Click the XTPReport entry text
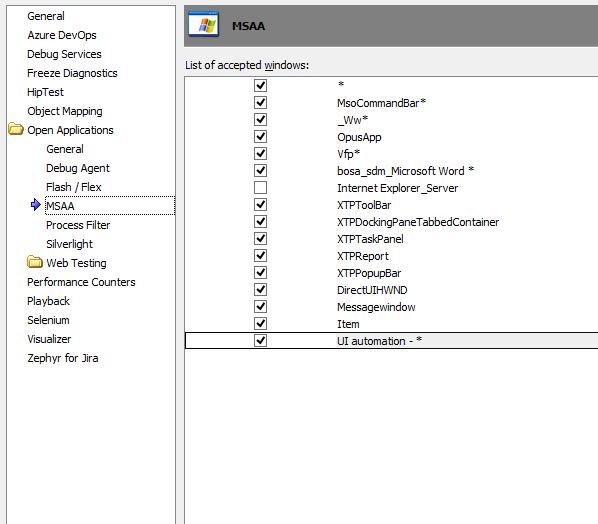Viewport: 598px width, 524px height. point(363,256)
